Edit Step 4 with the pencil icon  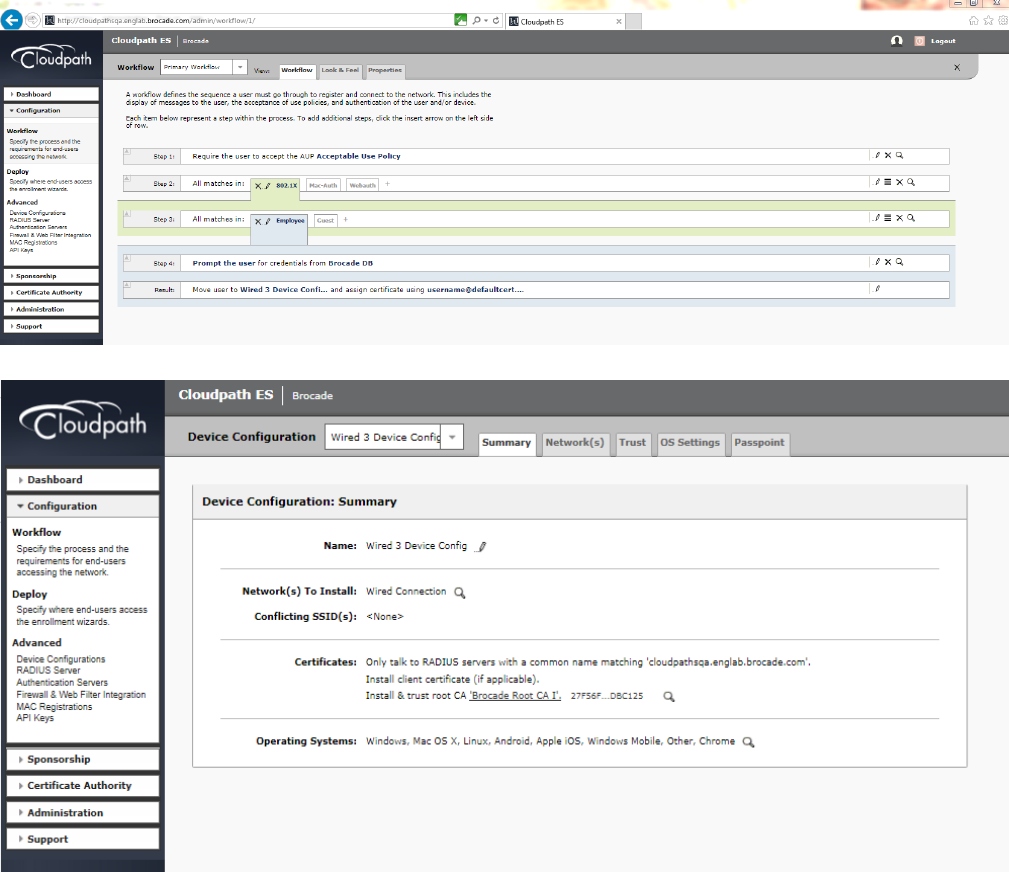[877, 262]
